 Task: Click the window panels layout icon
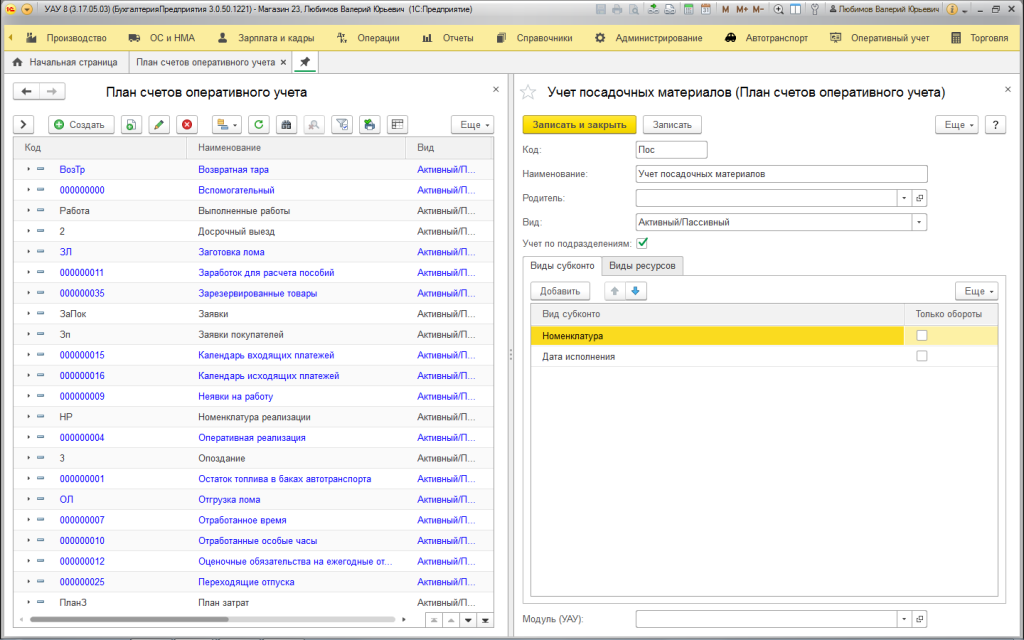795,9
